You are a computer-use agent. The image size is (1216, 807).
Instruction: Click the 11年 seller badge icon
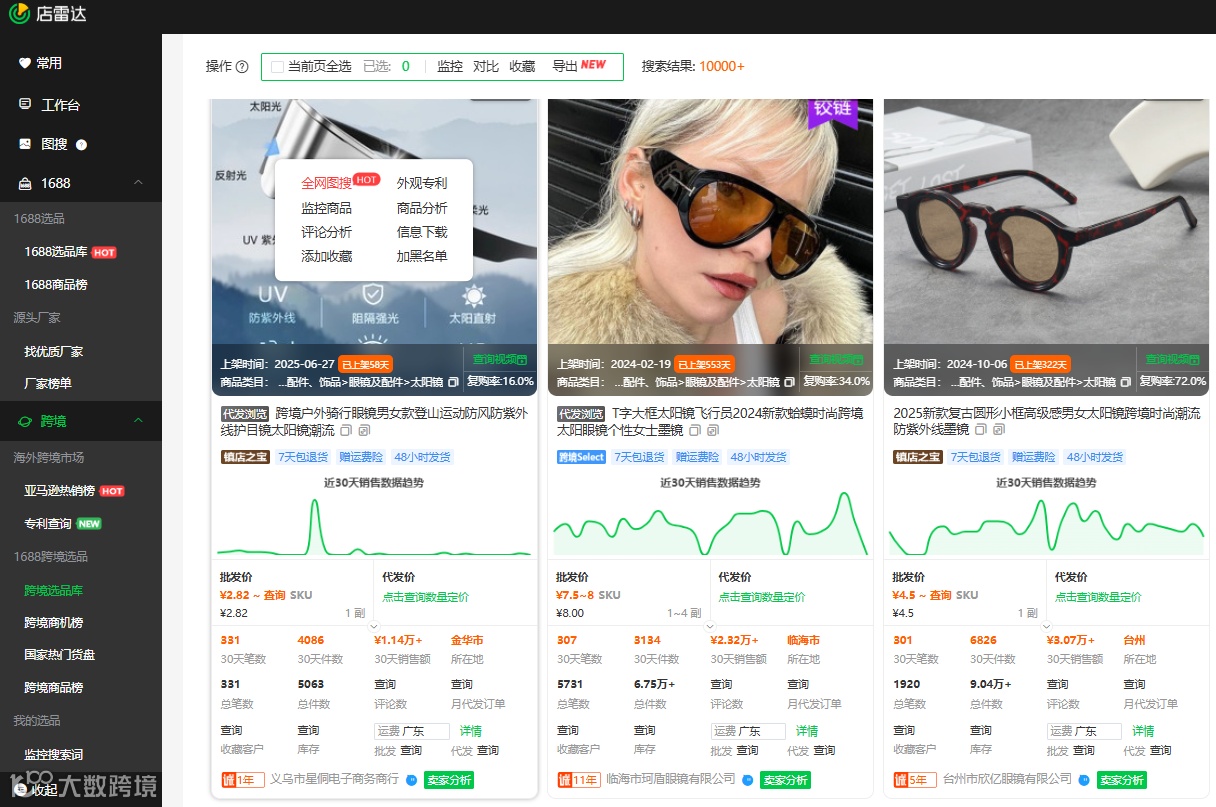579,780
